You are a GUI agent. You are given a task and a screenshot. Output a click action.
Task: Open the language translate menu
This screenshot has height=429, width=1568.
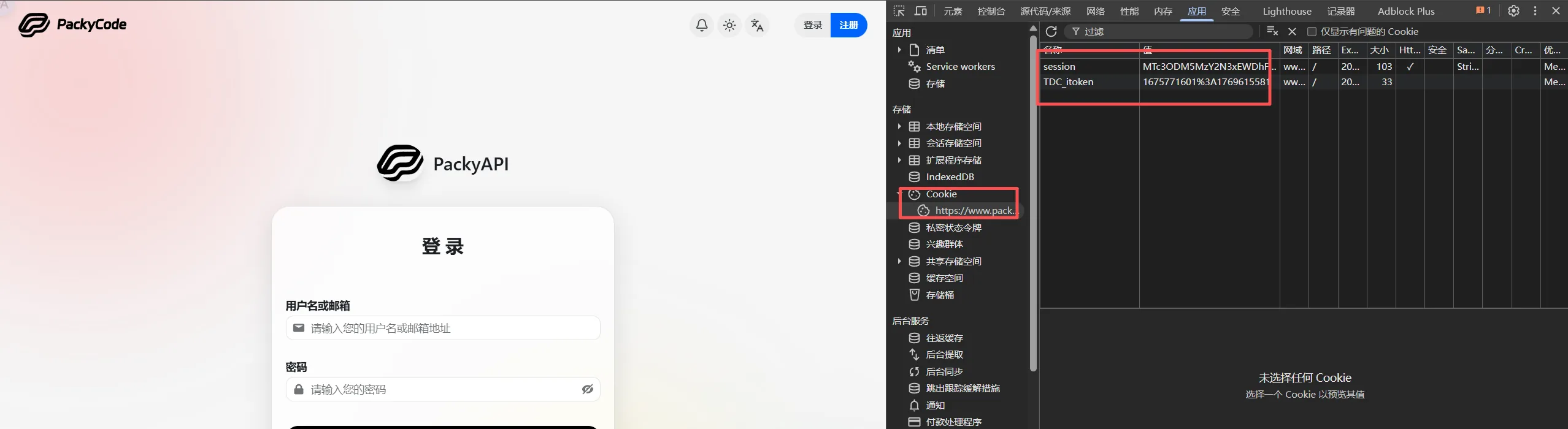[757, 25]
